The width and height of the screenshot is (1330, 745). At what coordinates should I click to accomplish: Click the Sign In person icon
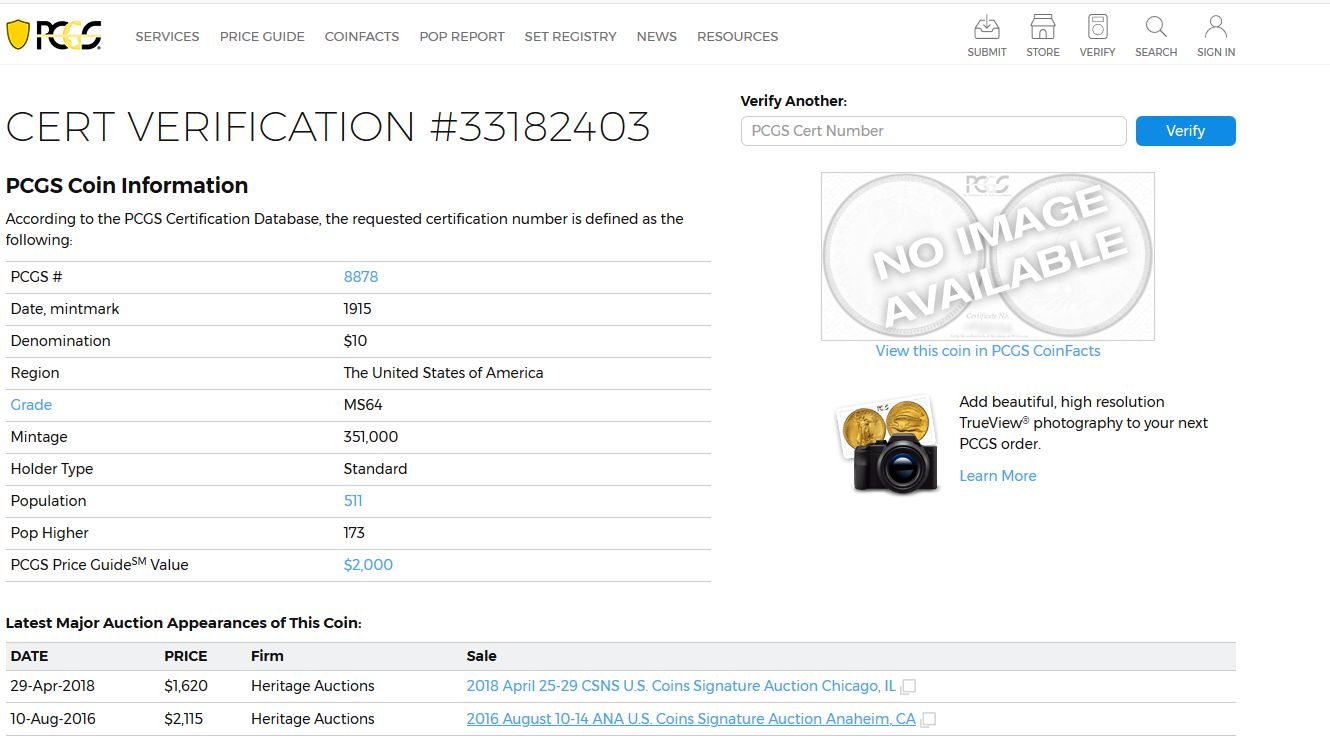coord(1215,27)
